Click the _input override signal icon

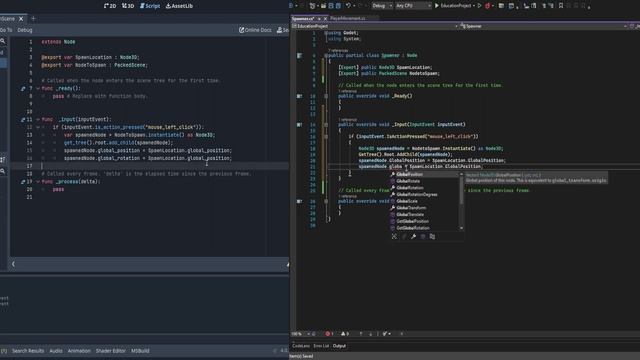(x=23, y=119)
